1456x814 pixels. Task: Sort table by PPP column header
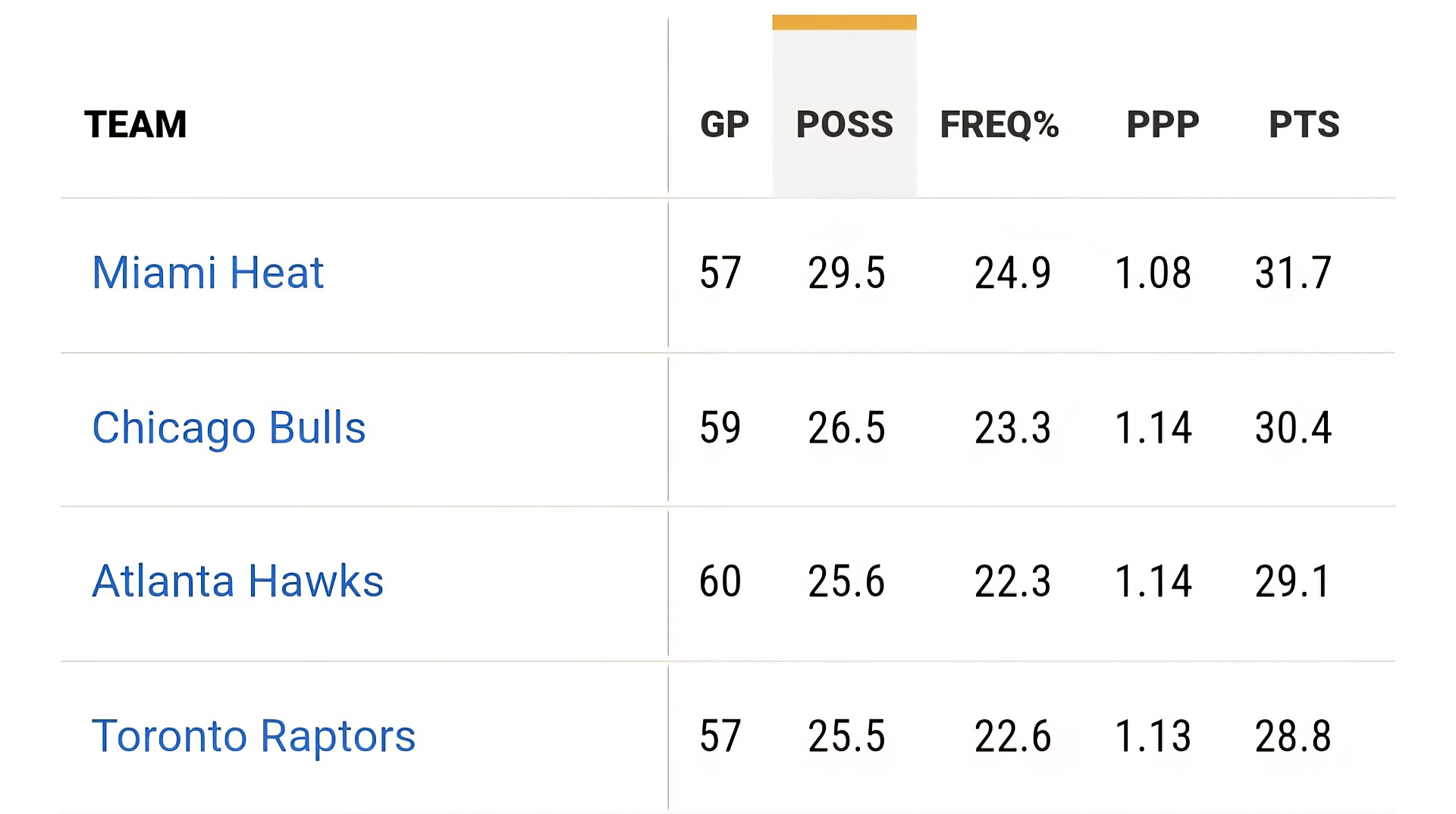(x=1163, y=124)
